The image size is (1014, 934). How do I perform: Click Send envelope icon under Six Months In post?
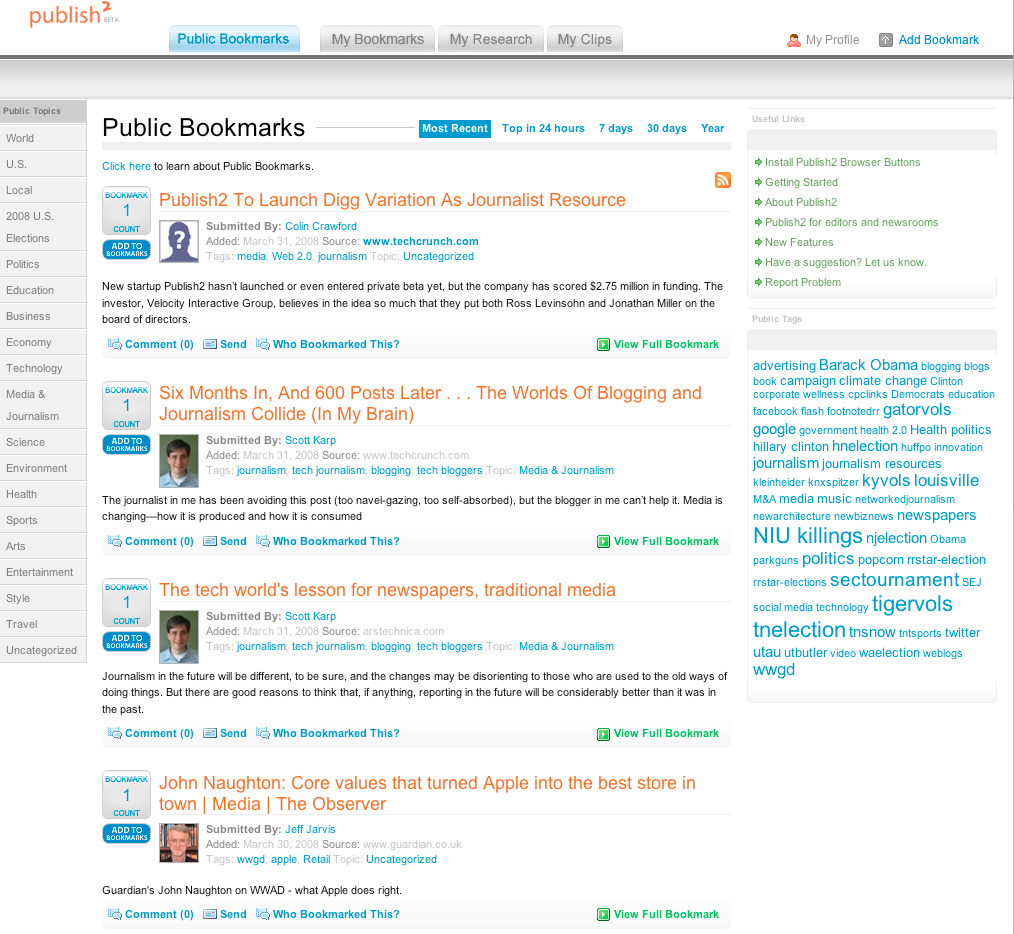[x=210, y=541]
